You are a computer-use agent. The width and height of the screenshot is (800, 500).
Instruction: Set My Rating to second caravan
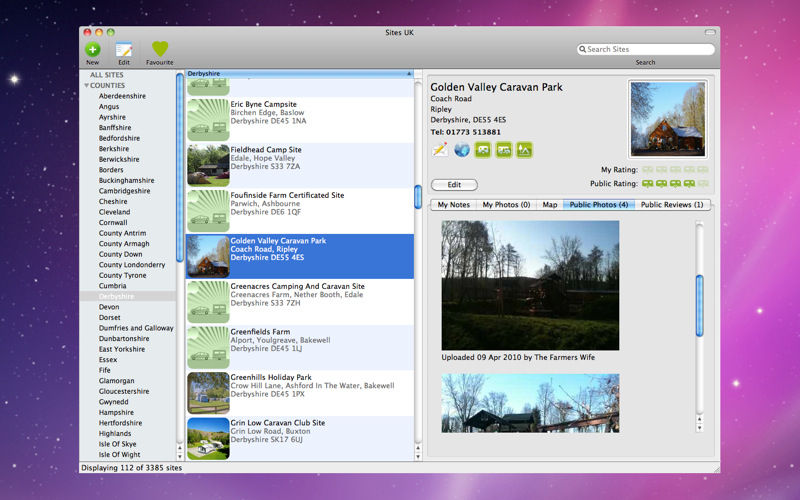(x=661, y=169)
